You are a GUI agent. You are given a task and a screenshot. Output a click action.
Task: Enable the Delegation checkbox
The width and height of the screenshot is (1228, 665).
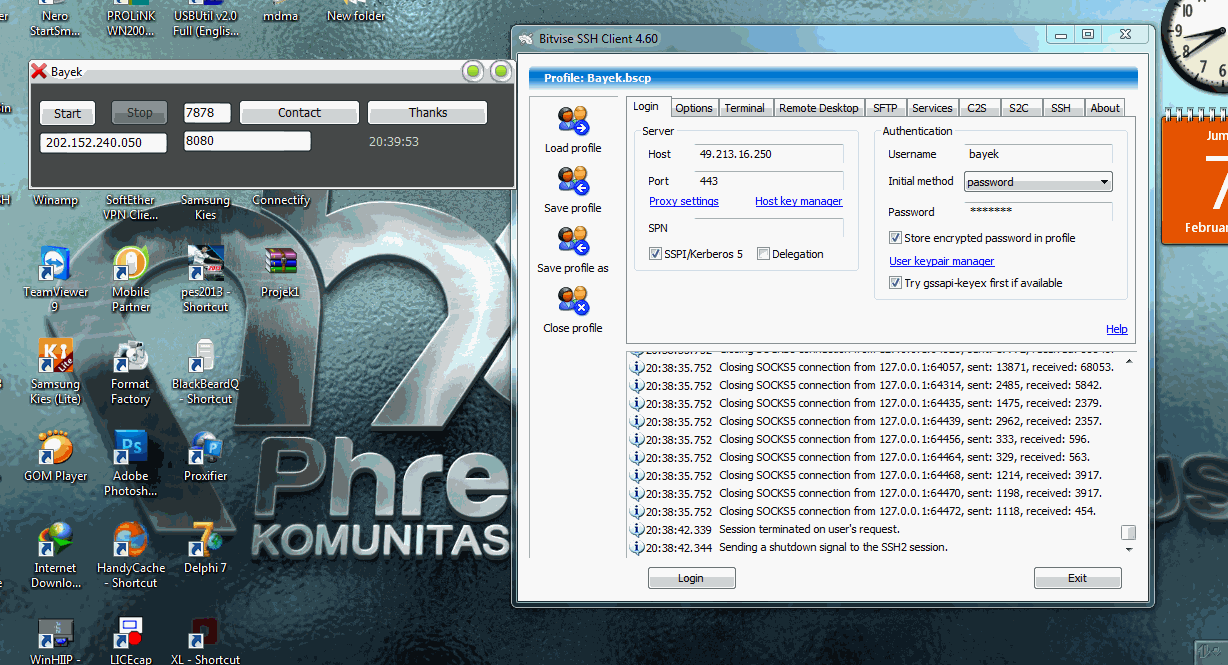coord(763,254)
